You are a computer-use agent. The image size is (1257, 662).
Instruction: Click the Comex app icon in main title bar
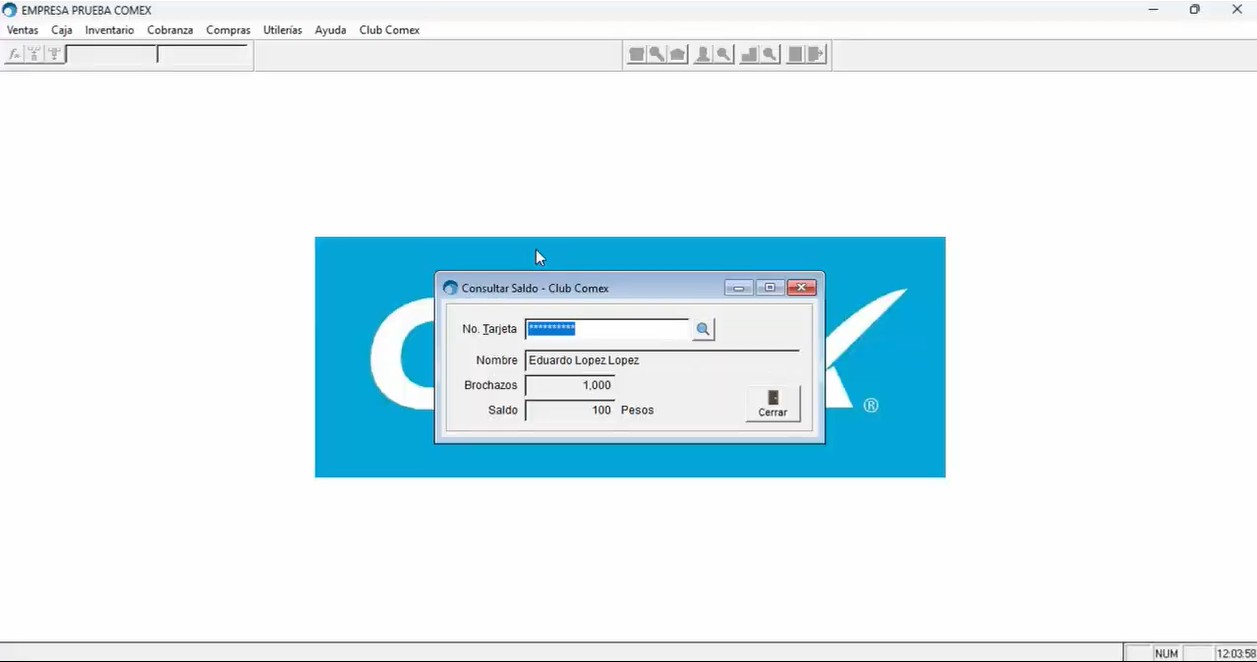[x=10, y=10]
